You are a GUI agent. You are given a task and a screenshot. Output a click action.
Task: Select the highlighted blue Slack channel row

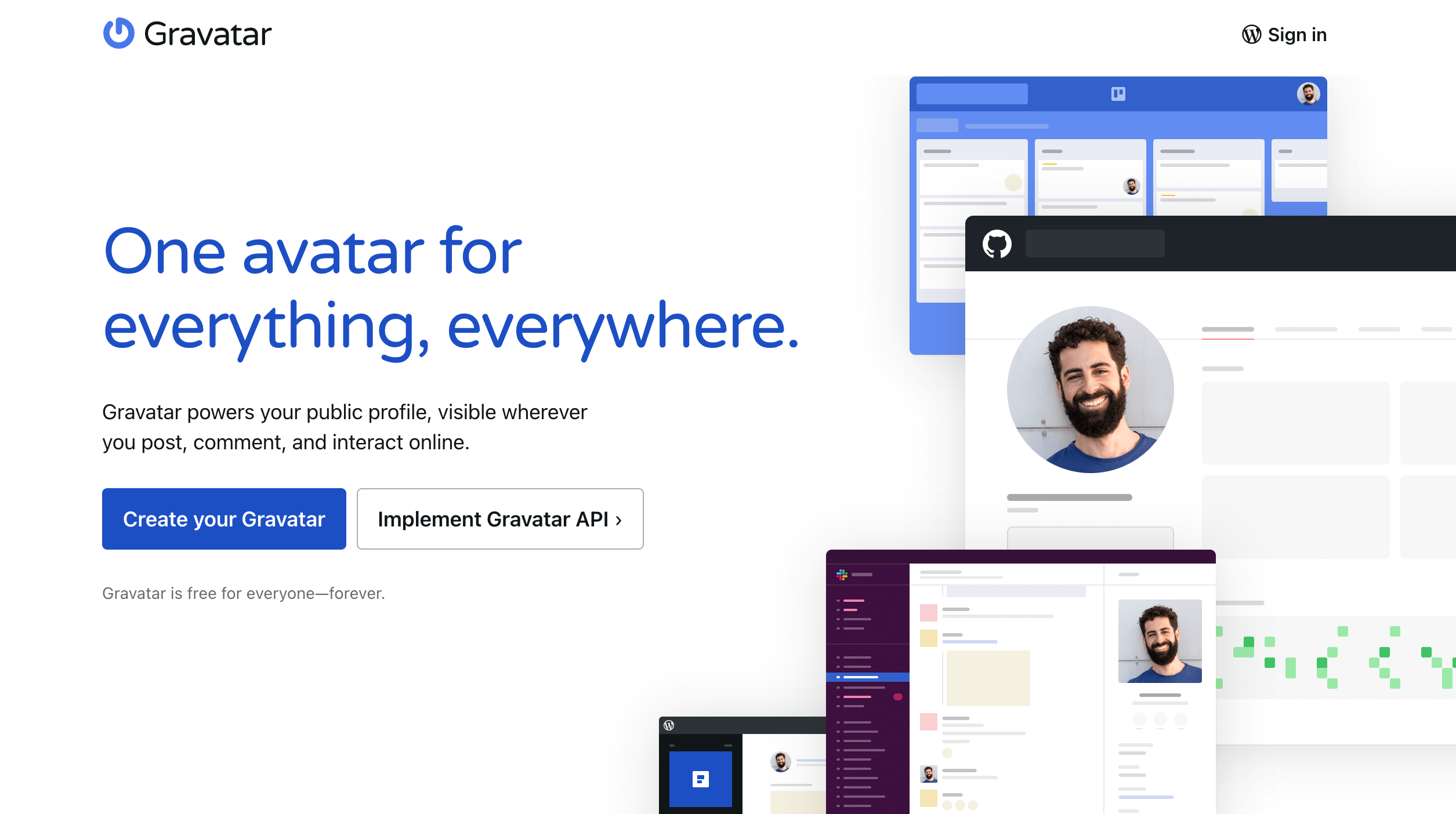click(x=867, y=677)
